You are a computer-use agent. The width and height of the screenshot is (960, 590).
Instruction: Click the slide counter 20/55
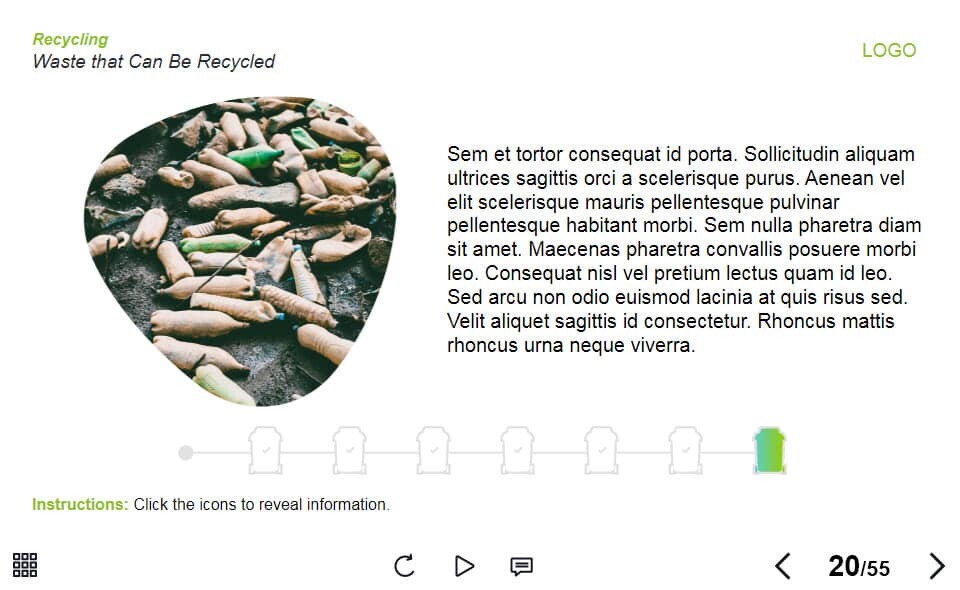[x=859, y=566]
